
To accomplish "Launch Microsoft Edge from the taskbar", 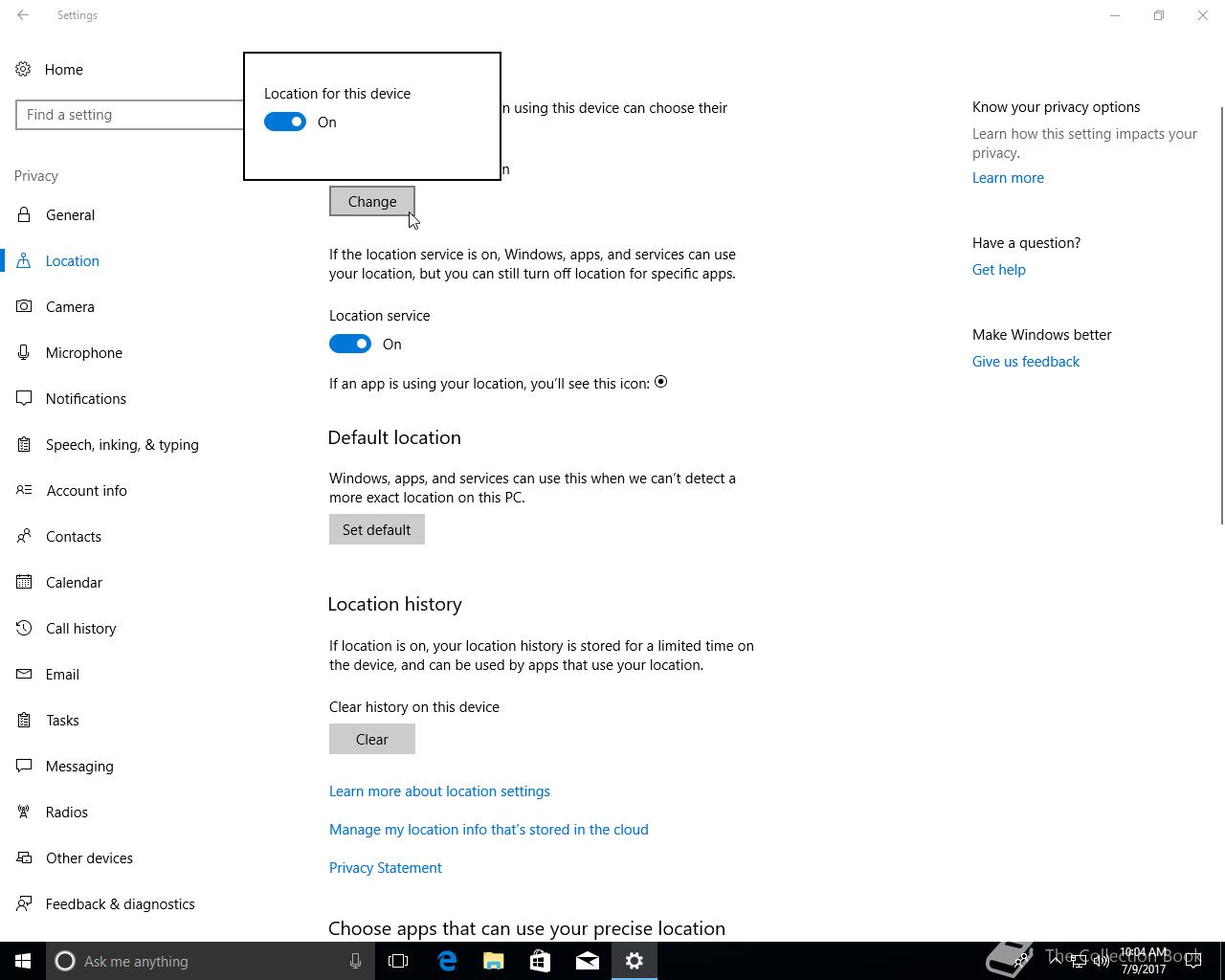I will pyautogui.click(x=447, y=961).
